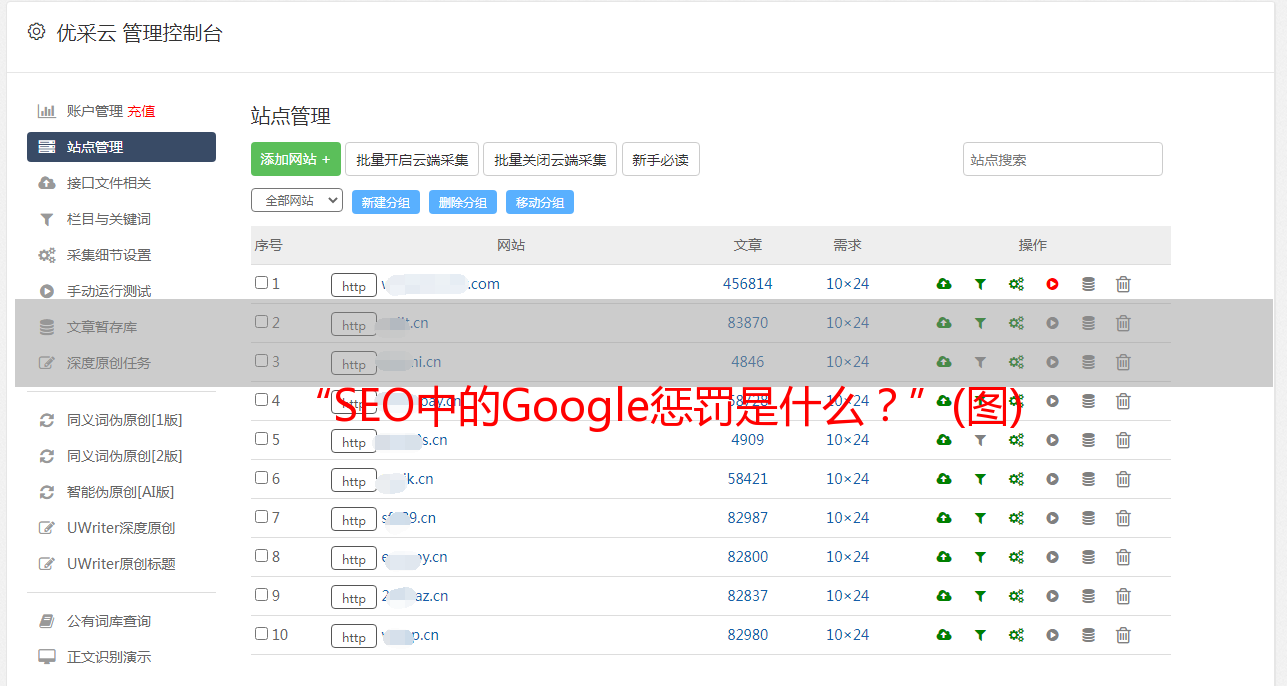Click the 移动分组 button

click(540, 202)
